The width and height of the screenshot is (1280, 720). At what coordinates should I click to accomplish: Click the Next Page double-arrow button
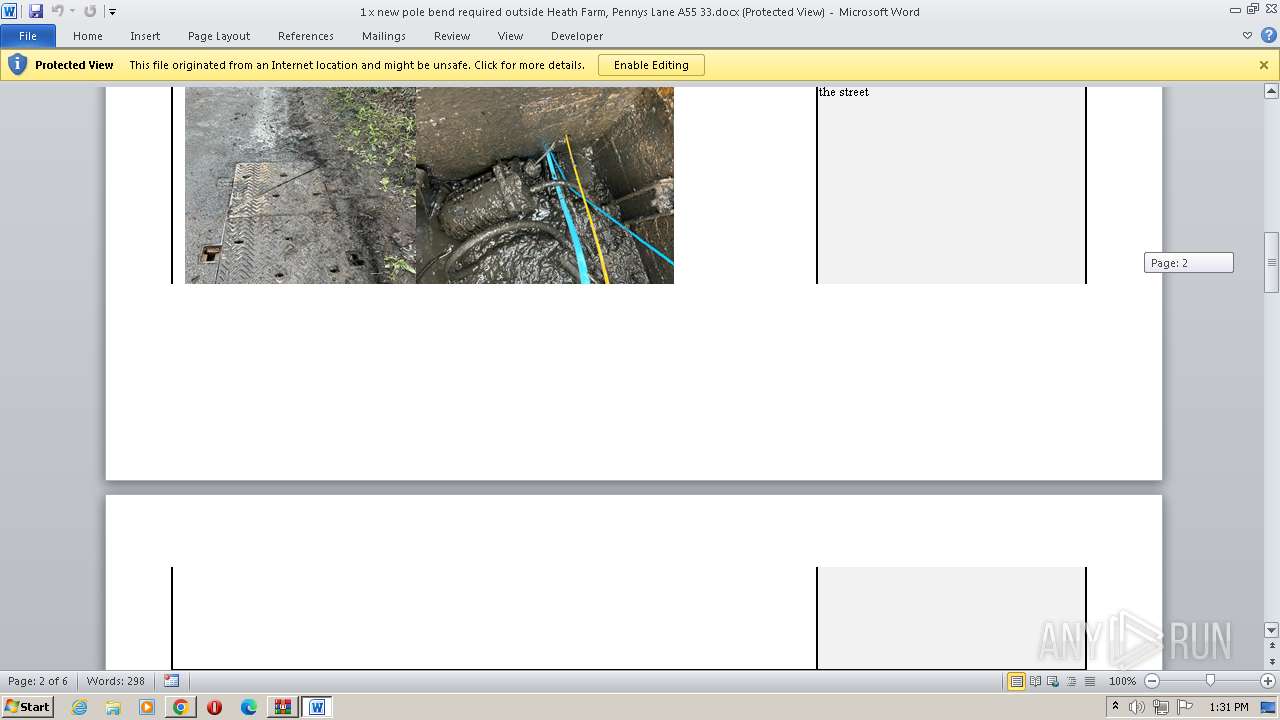(1271, 662)
